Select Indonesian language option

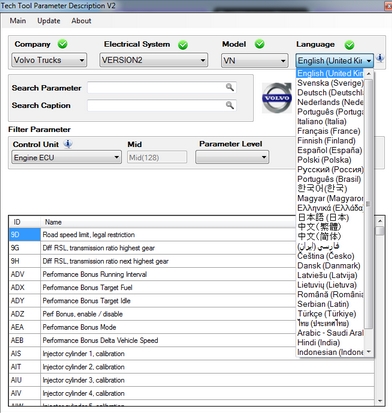(x=330, y=352)
